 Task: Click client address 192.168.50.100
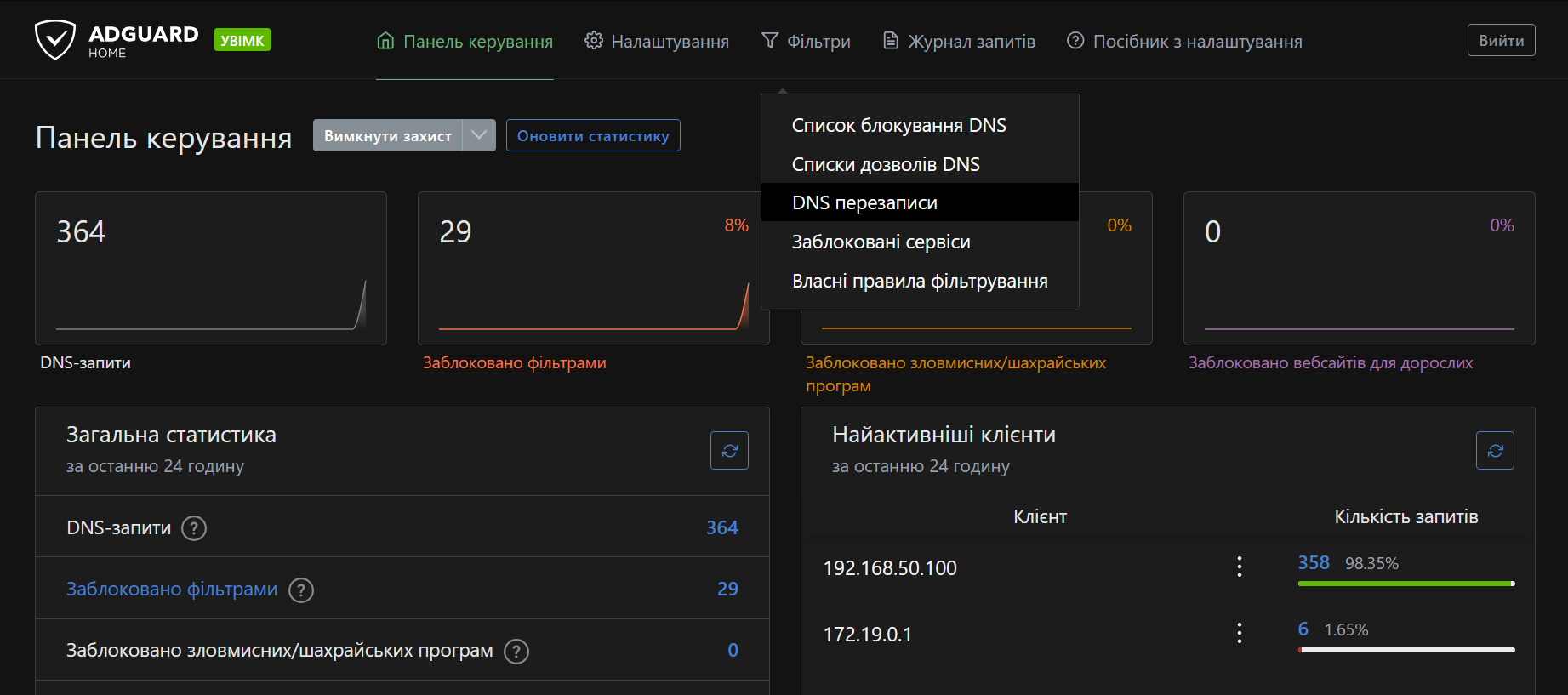click(890, 568)
